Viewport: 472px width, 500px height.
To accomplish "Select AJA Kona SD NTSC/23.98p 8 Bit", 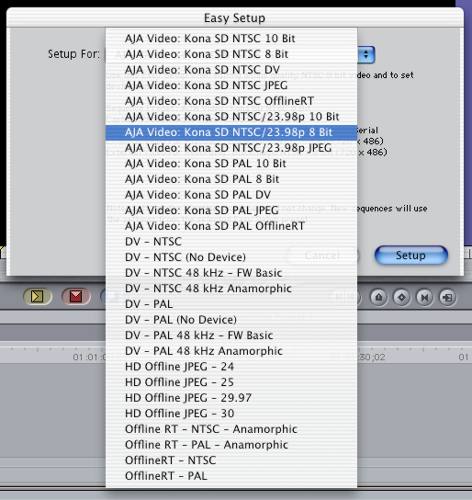I will click(x=231, y=132).
